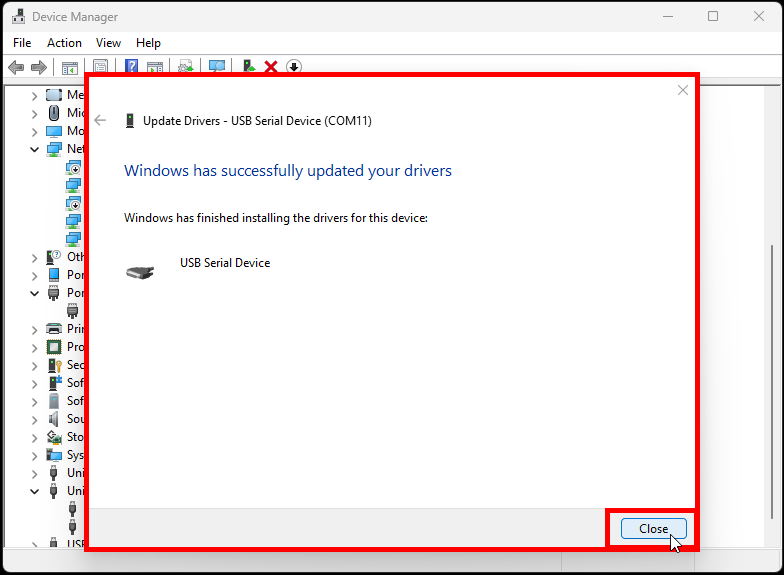Expand the System devices chevron
The image size is (784, 575).
[x=34, y=456]
